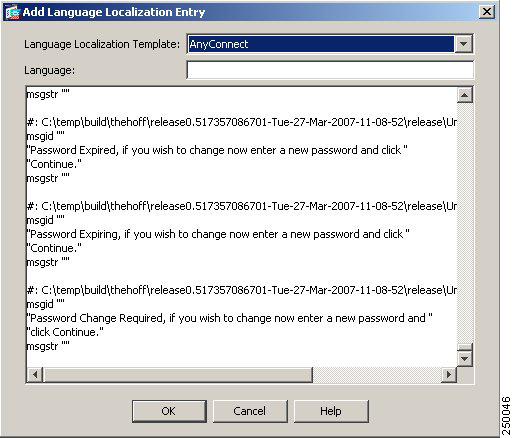Click the last msgstr line in the text area
The height and width of the screenshot is (438, 513).
[x=48, y=346]
